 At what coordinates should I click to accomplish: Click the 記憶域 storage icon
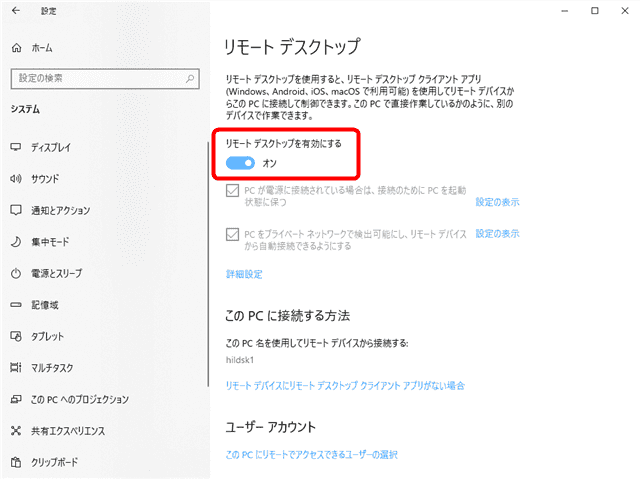tap(16, 305)
